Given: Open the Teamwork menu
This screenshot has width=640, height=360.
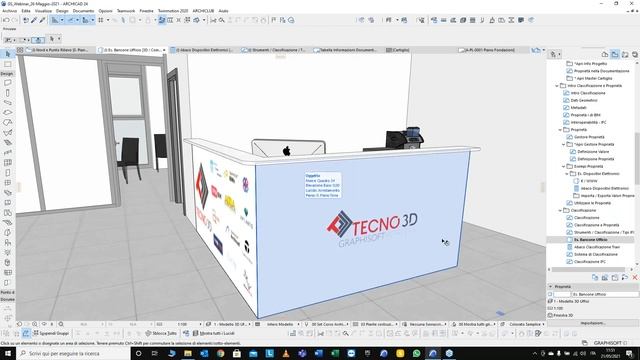Looking at the screenshot, I should pyautogui.click(x=126, y=11).
